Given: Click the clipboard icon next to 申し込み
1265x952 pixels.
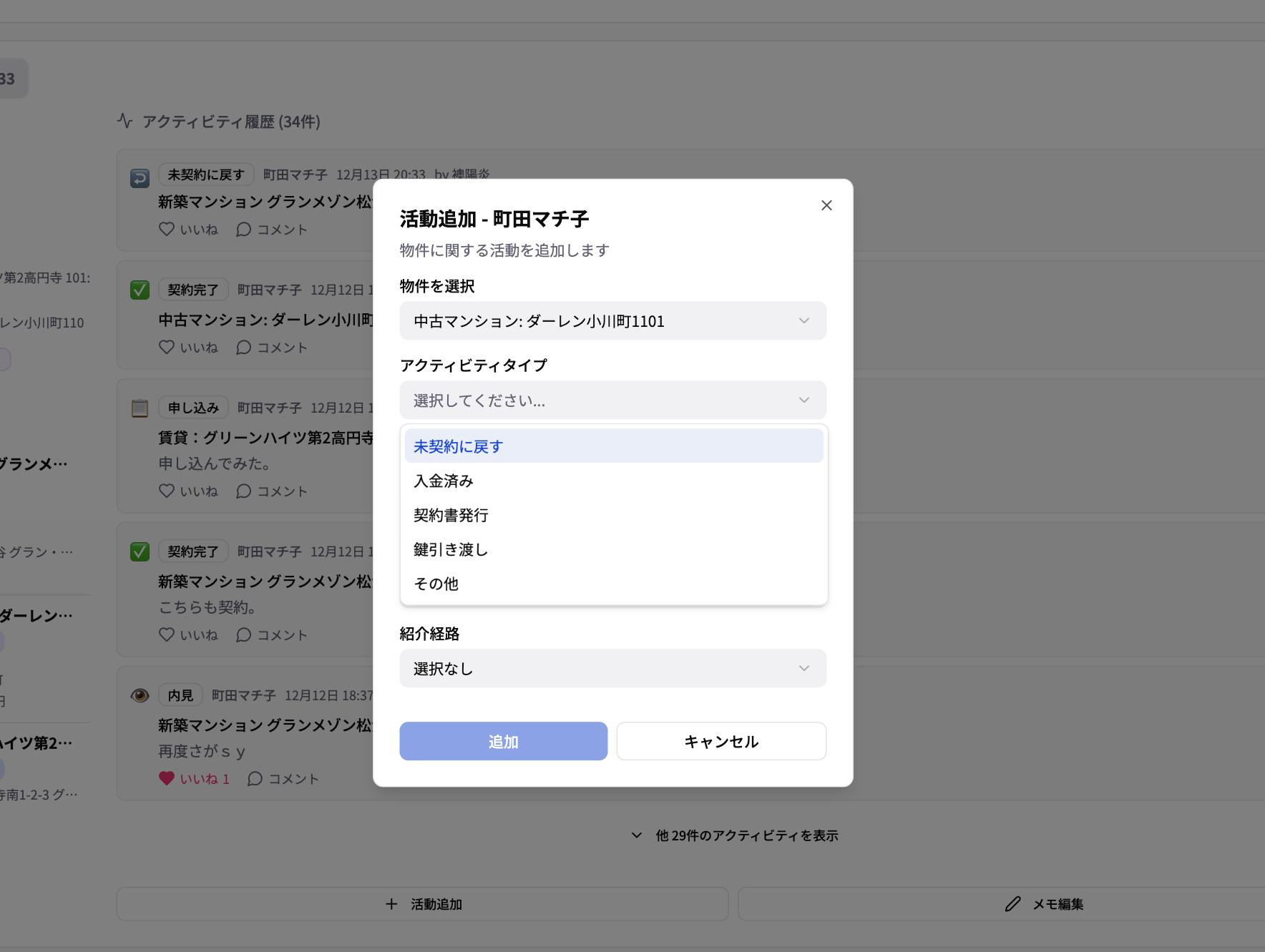Looking at the screenshot, I should click(x=140, y=407).
